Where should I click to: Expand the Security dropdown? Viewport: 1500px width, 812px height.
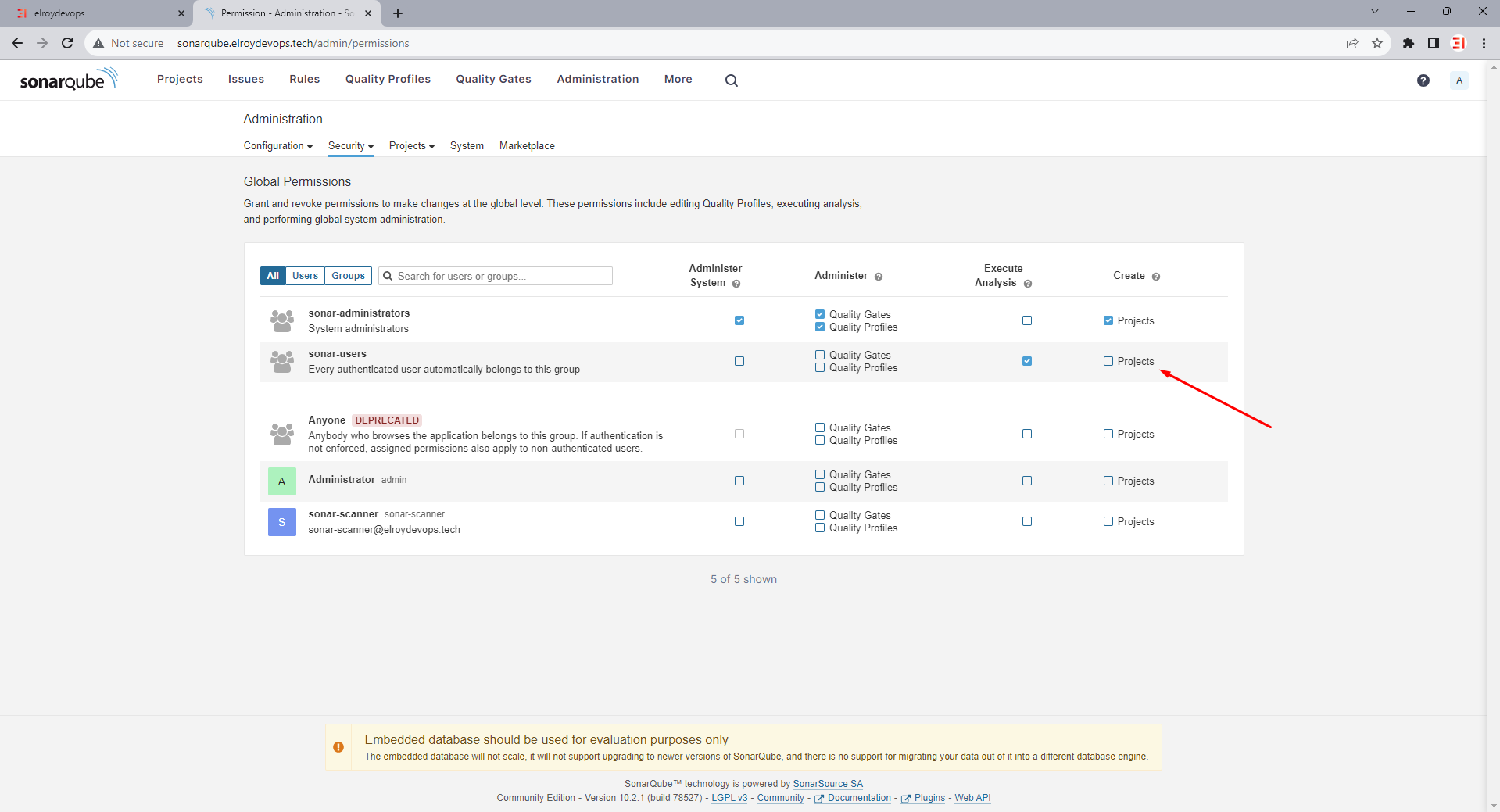pyautogui.click(x=350, y=146)
